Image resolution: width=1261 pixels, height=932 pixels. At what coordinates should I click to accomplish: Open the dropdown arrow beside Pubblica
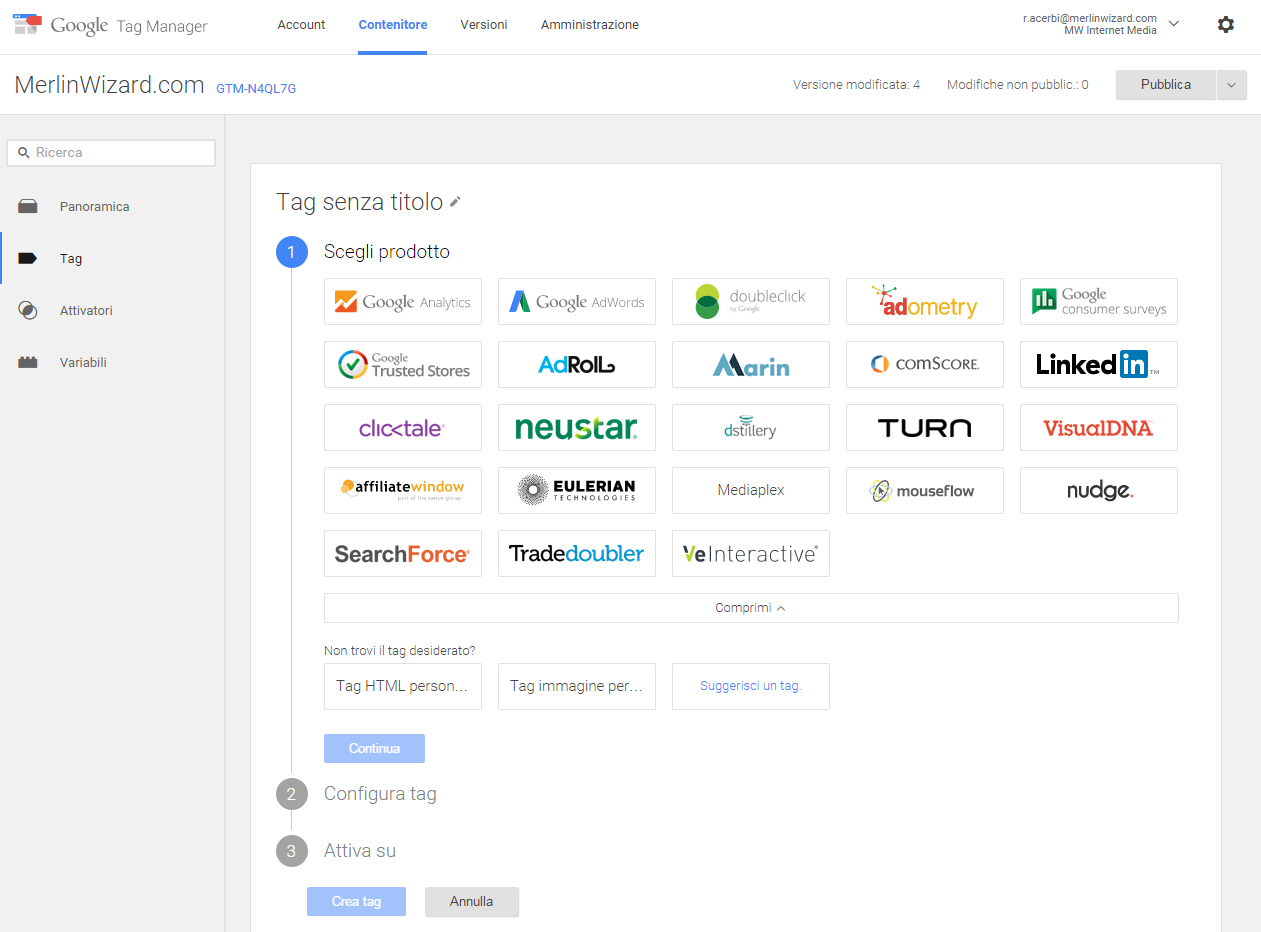coord(1231,86)
